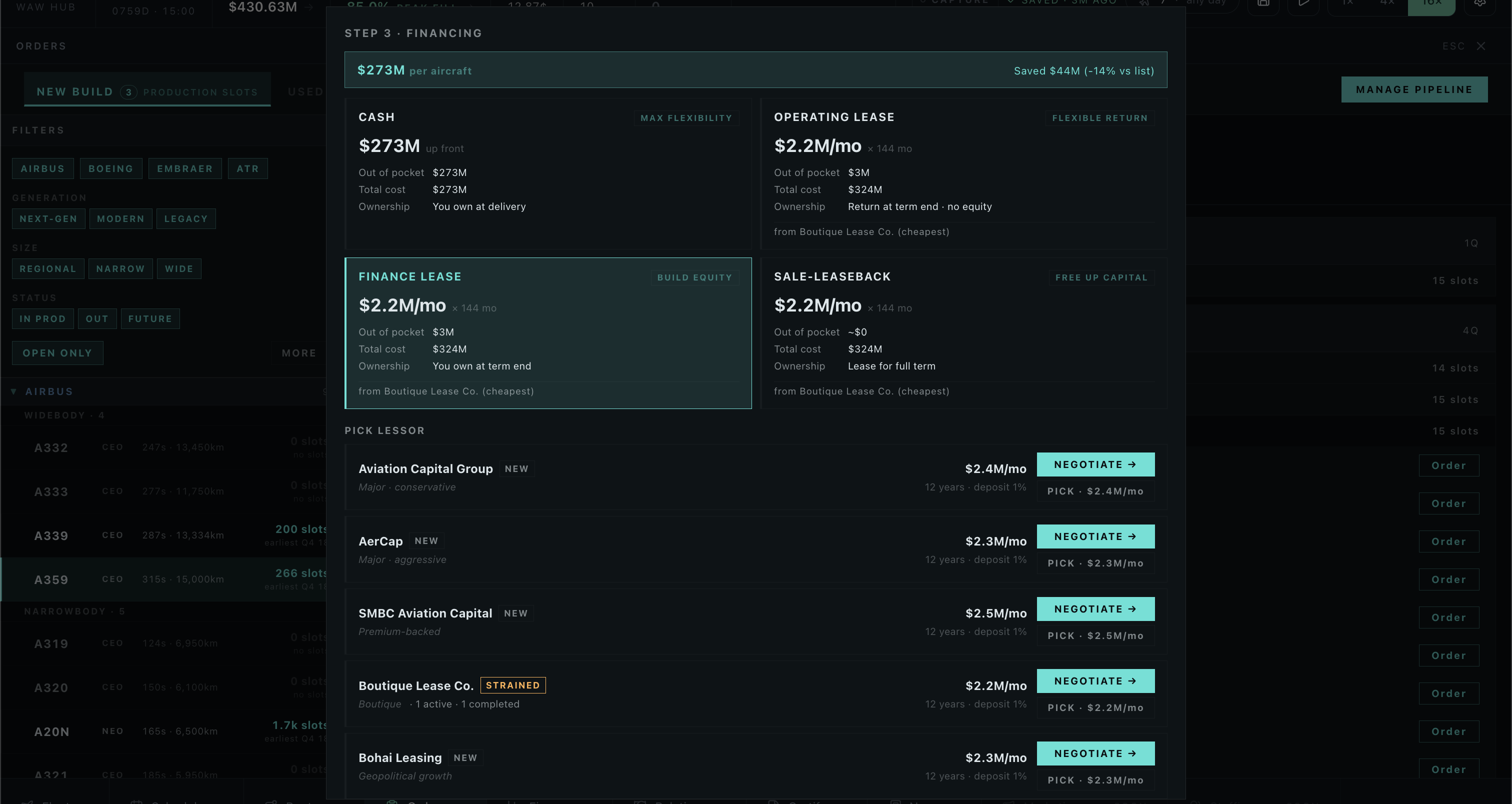Screen dimensions: 1512x804
Task: Close the orders panel with the X icon
Action: pos(1481,46)
